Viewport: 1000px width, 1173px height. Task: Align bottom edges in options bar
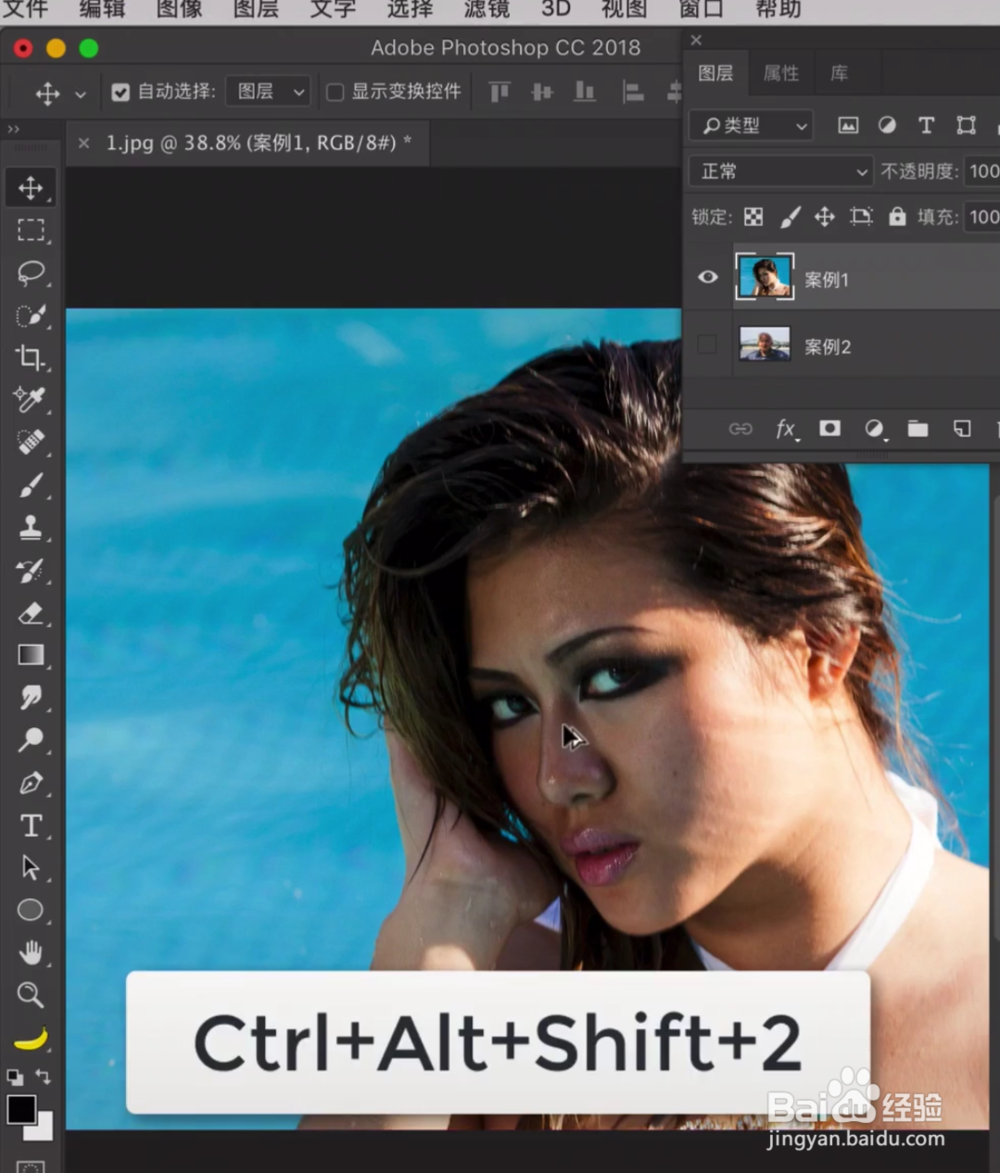click(x=584, y=92)
